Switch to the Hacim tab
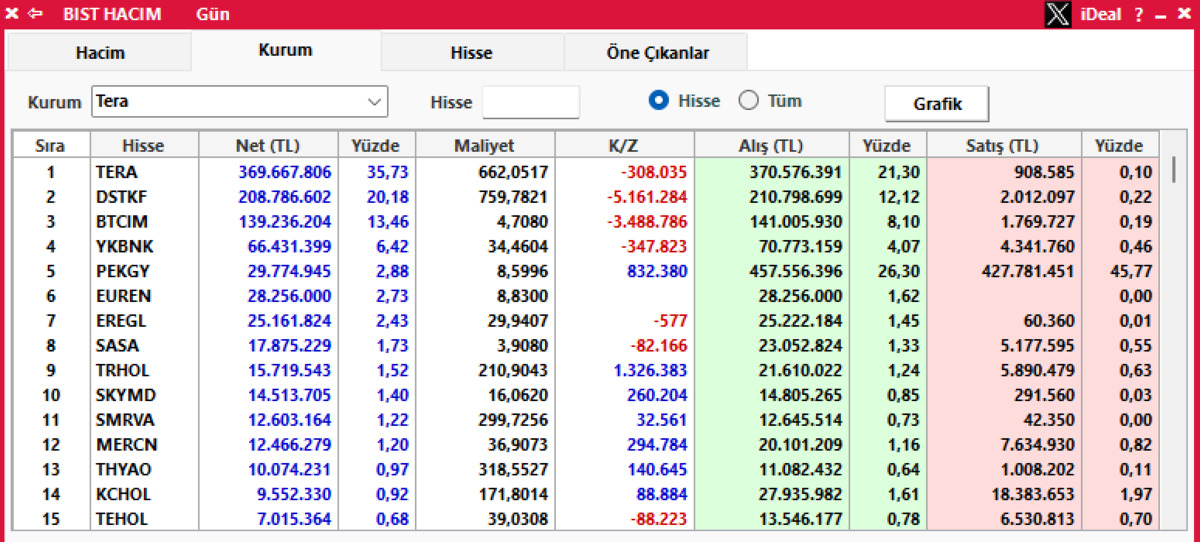This screenshot has width=1200, height=542. click(99, 53)
